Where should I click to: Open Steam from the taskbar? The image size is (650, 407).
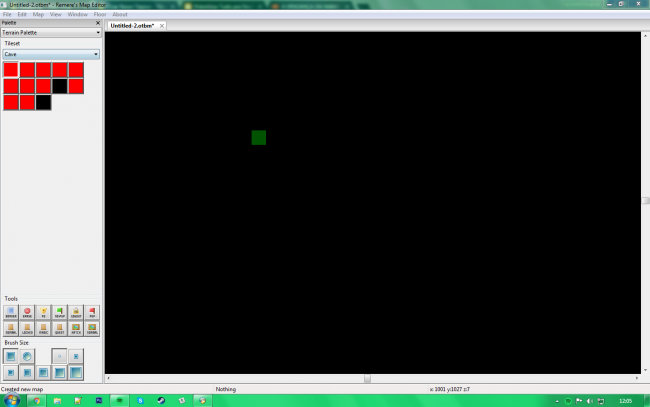click(x=161, y=401)
